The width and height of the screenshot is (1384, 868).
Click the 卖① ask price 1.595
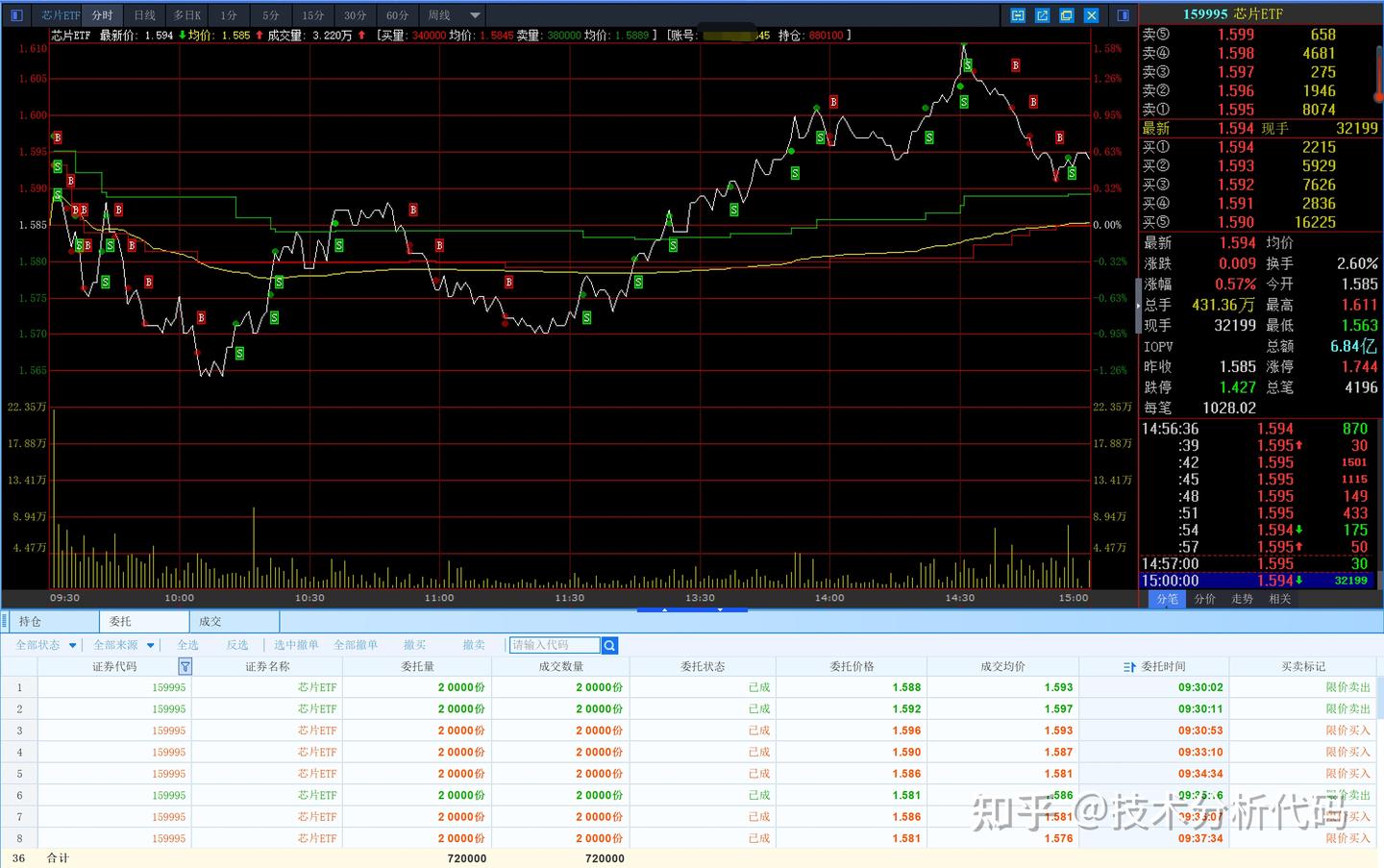pyautogui.click(x=1236, y=110)
